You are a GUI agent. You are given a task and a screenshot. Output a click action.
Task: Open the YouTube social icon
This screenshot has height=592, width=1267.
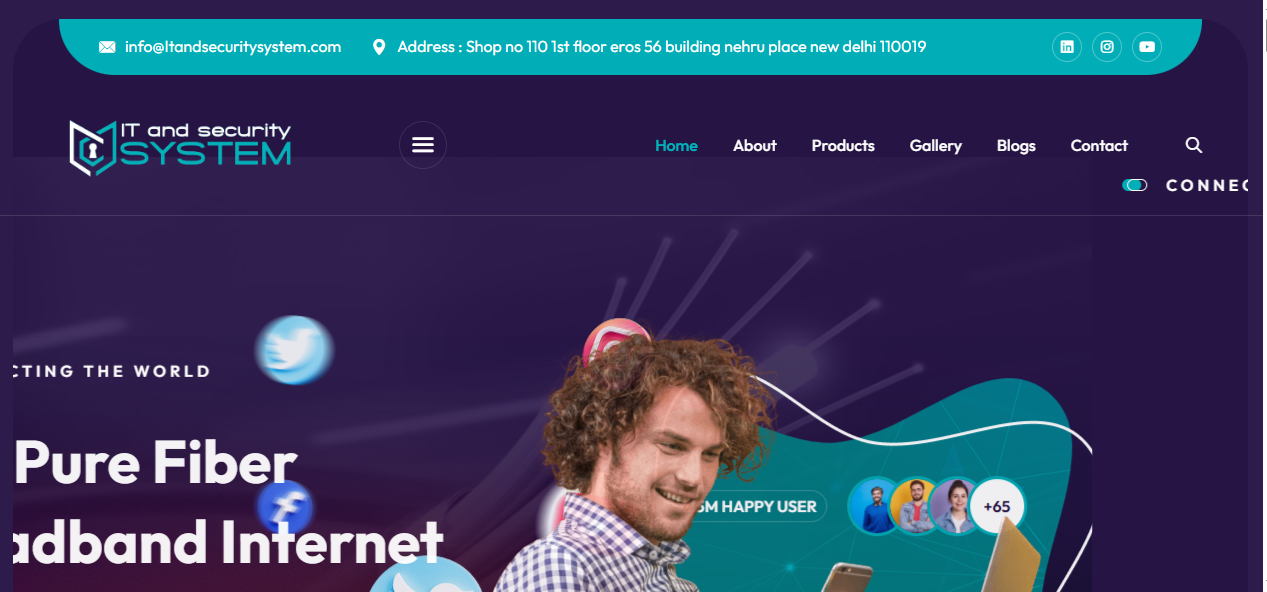(x=1147, y=47)
